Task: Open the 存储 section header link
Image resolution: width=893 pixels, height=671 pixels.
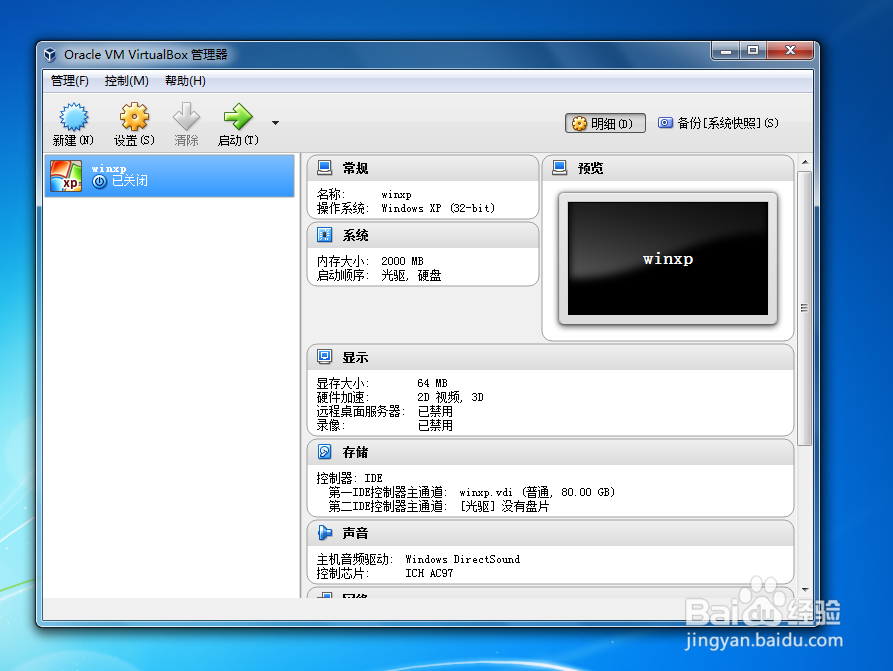Action: [355, 452]
